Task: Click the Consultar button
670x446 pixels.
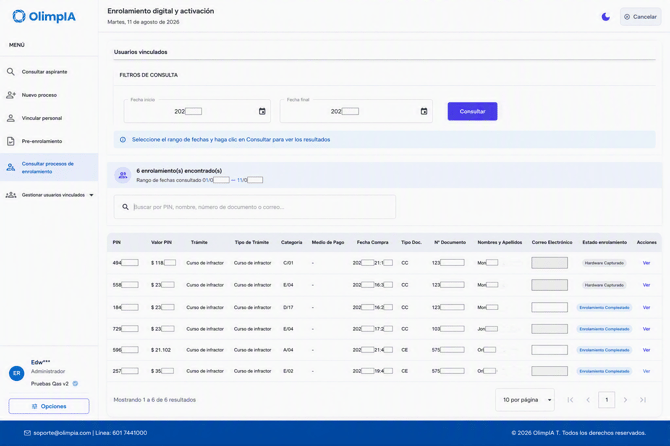Action: (472, 111)
